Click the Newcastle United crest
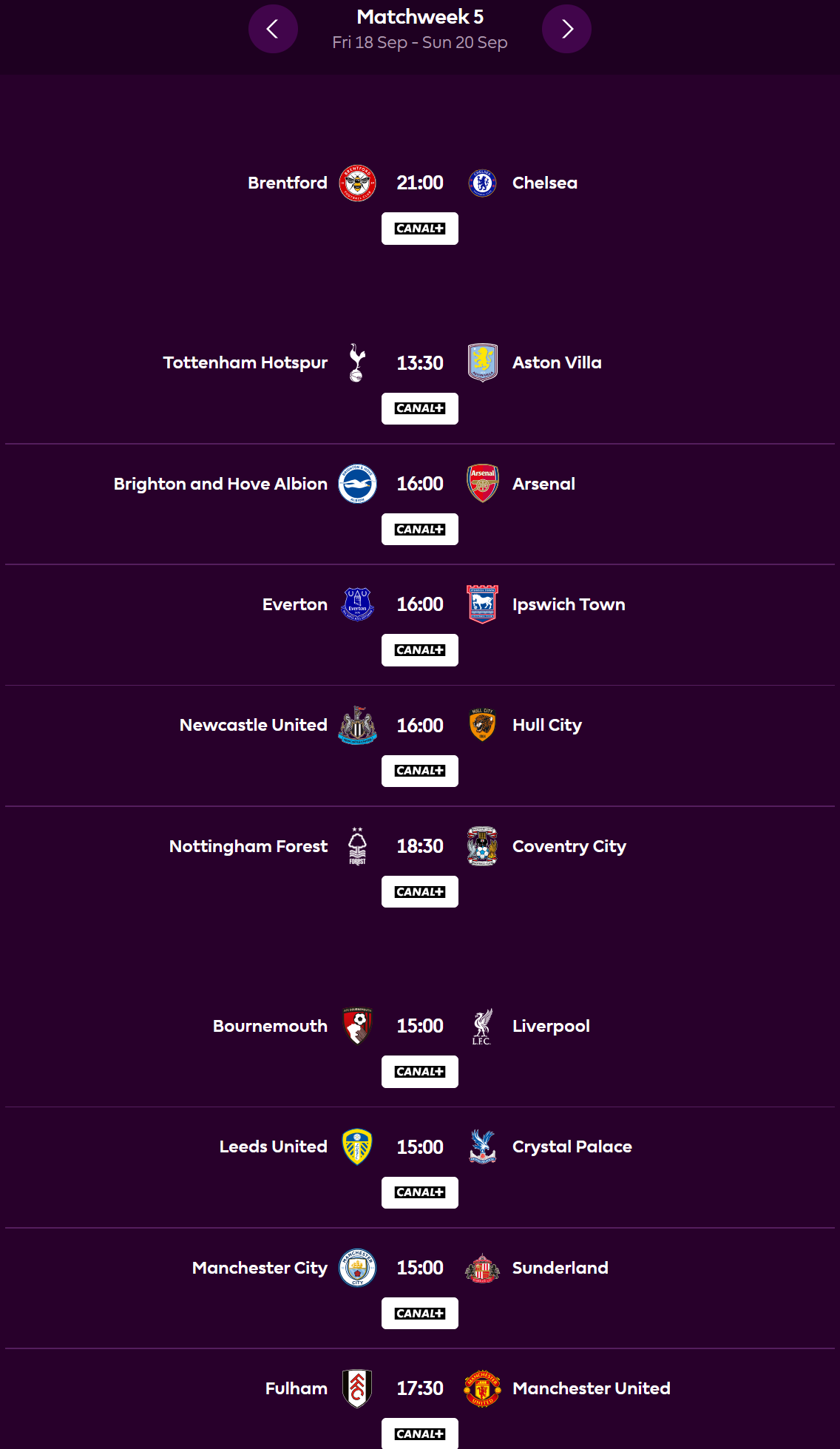Image resolution: width=840 pixels, height=1449 pixels. [357, 725]
